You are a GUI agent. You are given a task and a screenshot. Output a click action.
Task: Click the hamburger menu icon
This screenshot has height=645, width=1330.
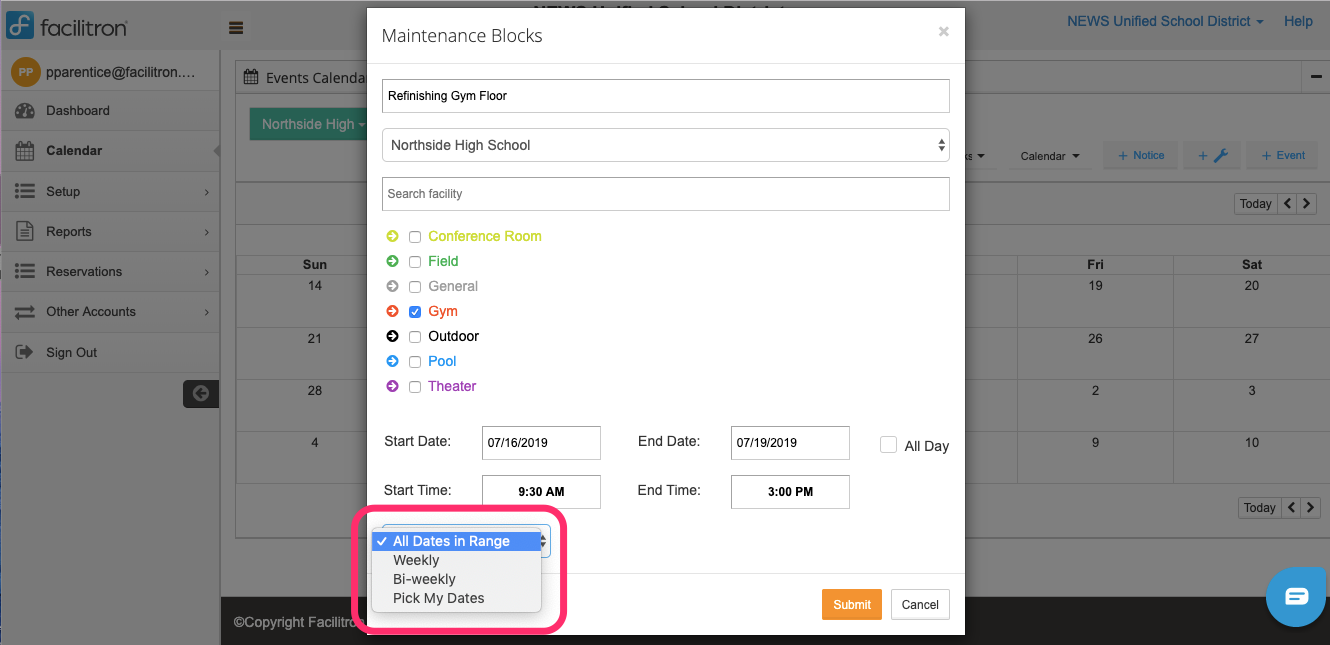pos(236,28)
